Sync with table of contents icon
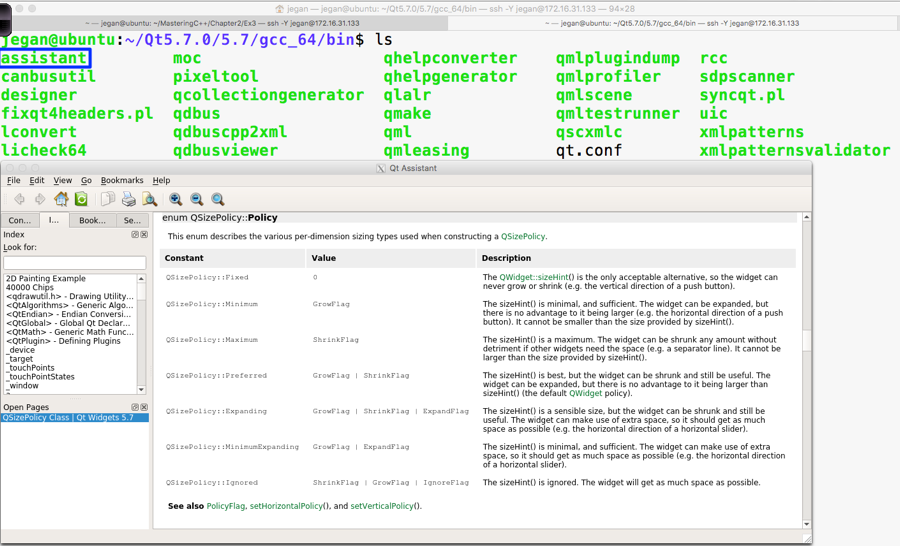 [x=81, y=199]
